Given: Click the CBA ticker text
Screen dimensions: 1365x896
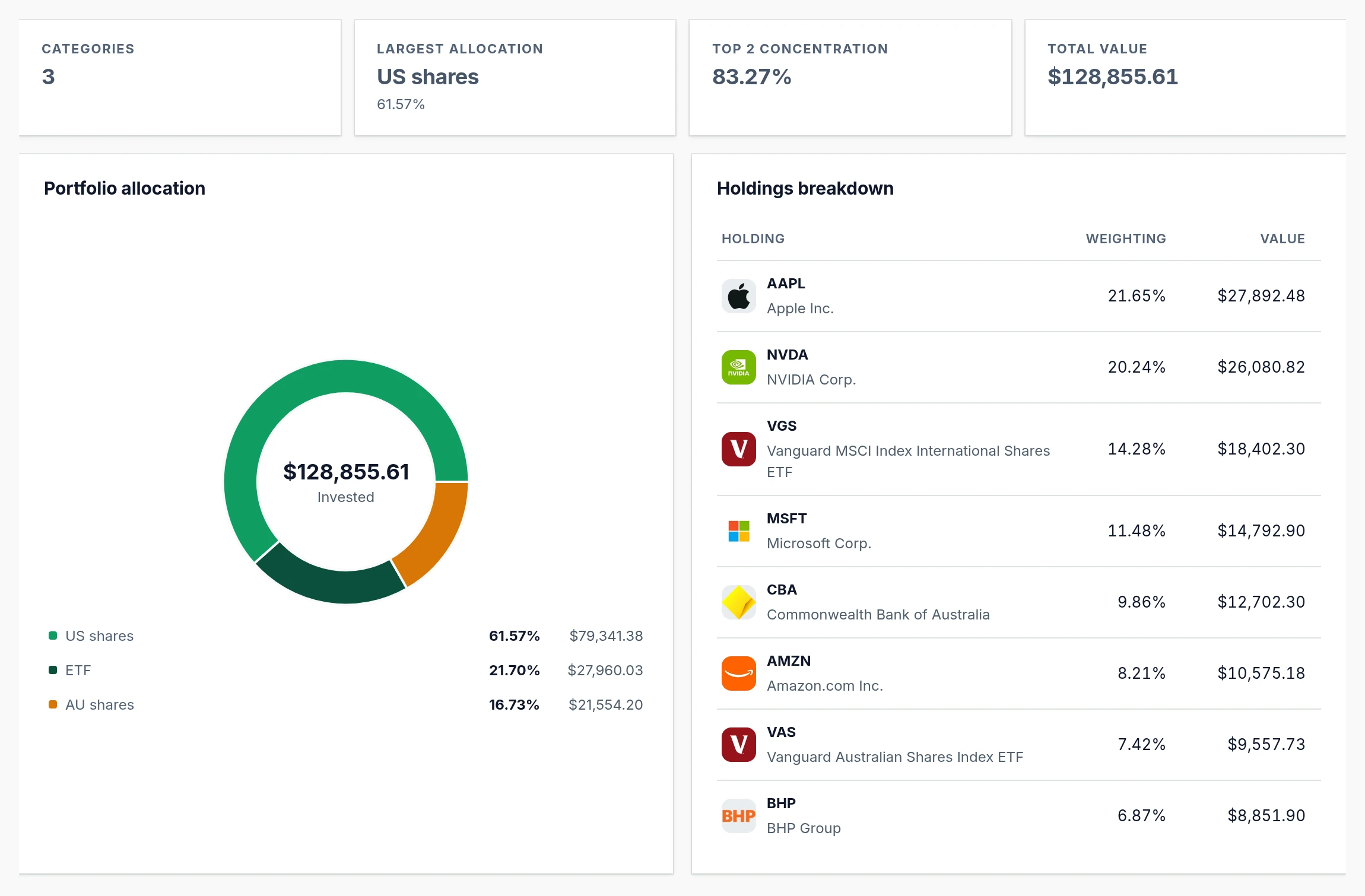Looking at the screenshot, I should click(782, 590).
